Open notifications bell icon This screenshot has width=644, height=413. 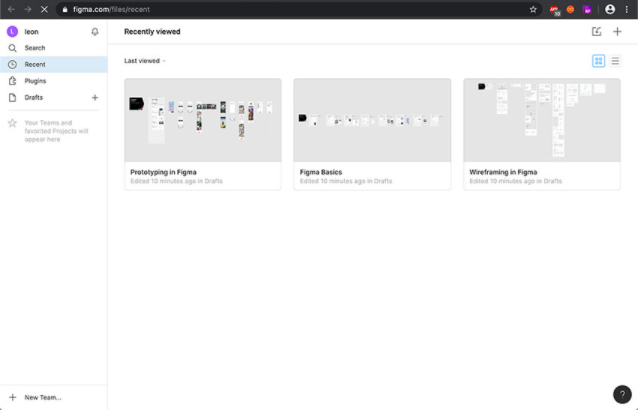(95, 32)
